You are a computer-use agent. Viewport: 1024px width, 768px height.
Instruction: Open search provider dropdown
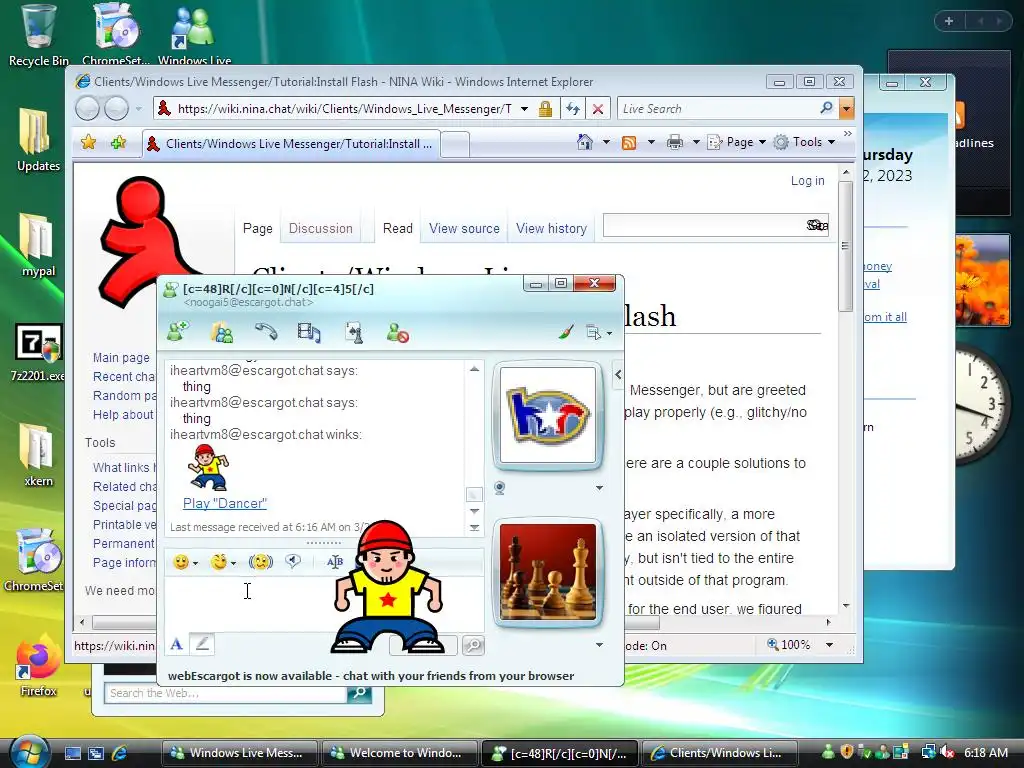(x=846, y=108)
